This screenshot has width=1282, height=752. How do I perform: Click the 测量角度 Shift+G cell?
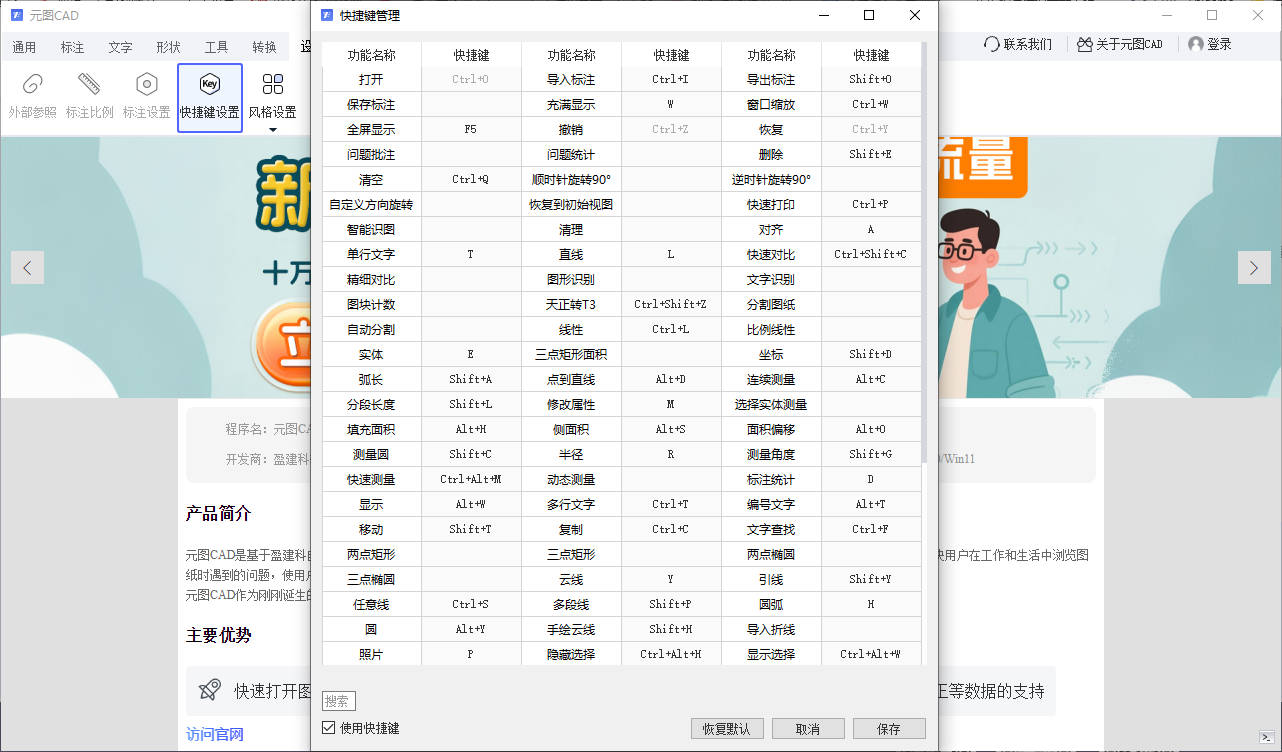tap(871, 454)
